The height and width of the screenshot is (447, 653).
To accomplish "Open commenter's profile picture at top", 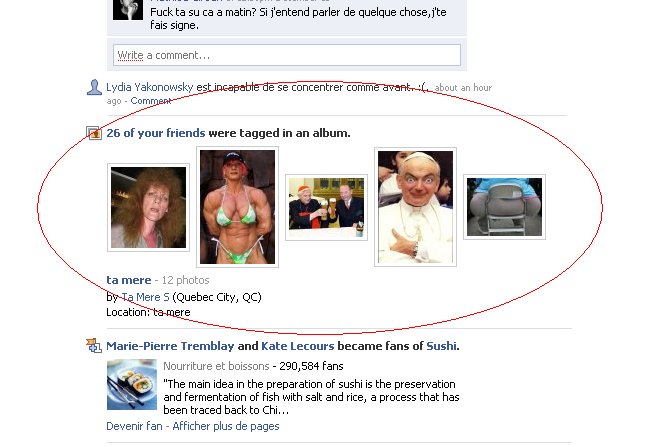I will [128, 10].
